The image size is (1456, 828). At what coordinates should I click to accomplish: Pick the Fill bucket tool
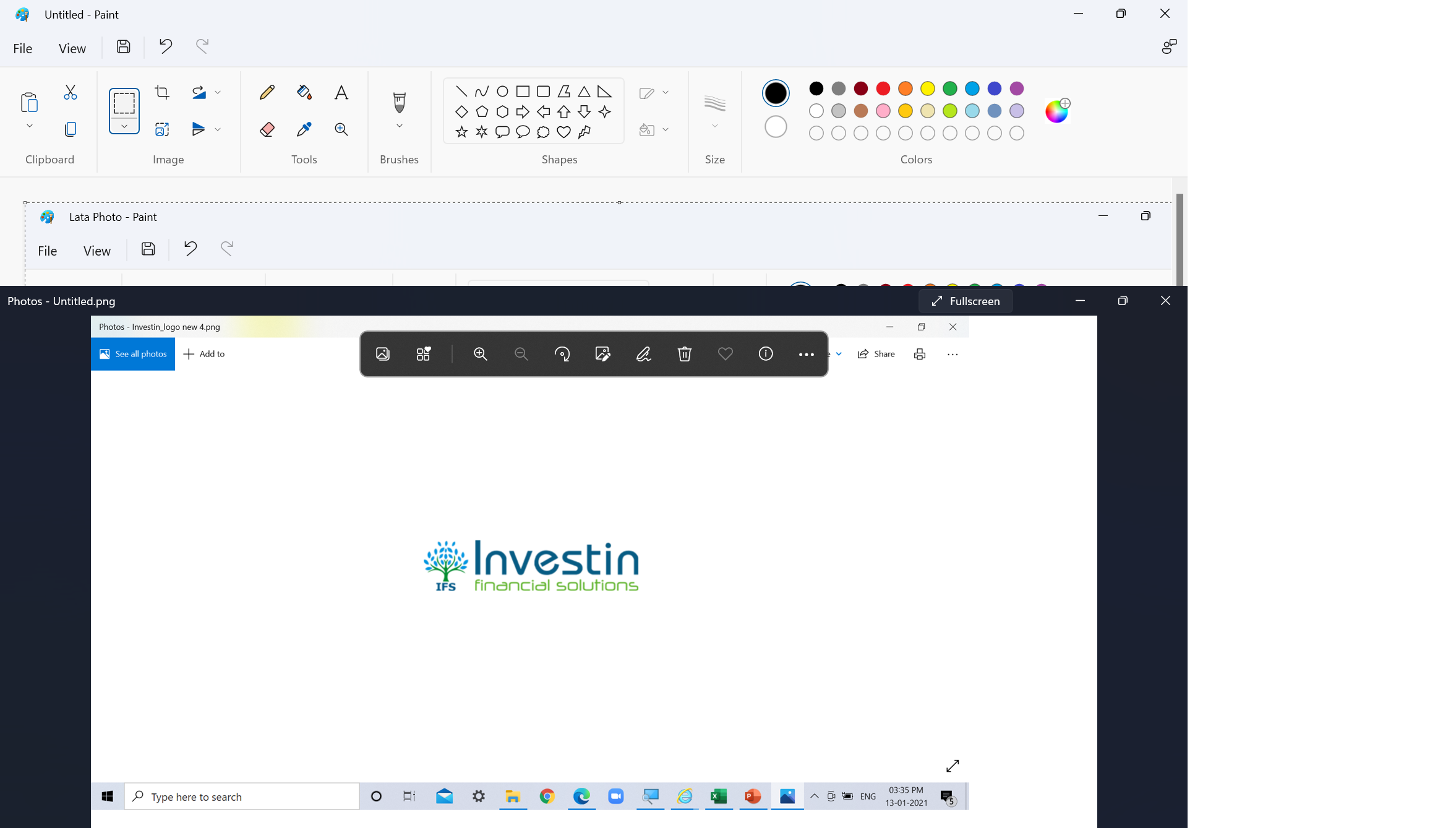(304, 92)
